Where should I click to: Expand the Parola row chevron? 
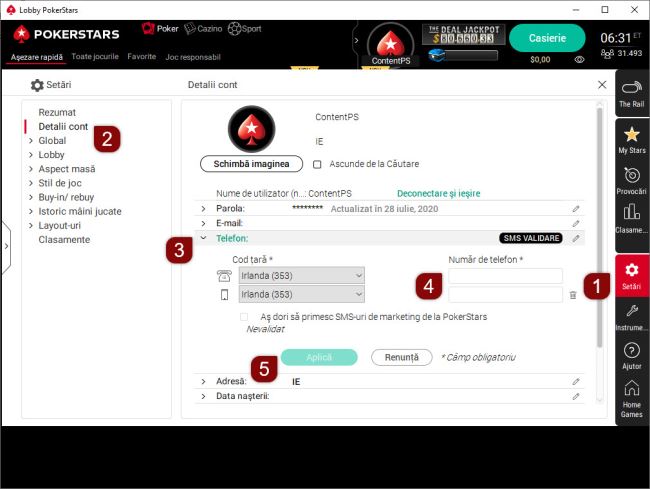pyautogui.click(x=203, y=209)
